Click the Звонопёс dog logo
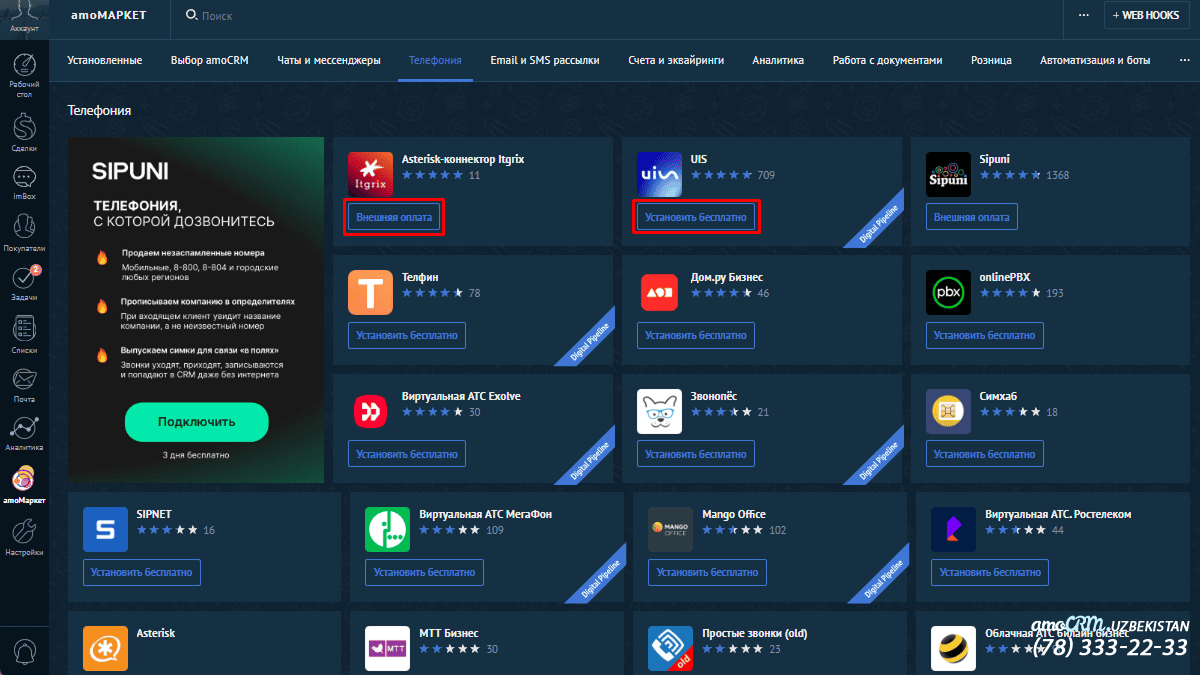Screen dimensions: 1200x675 pos(660,411)
